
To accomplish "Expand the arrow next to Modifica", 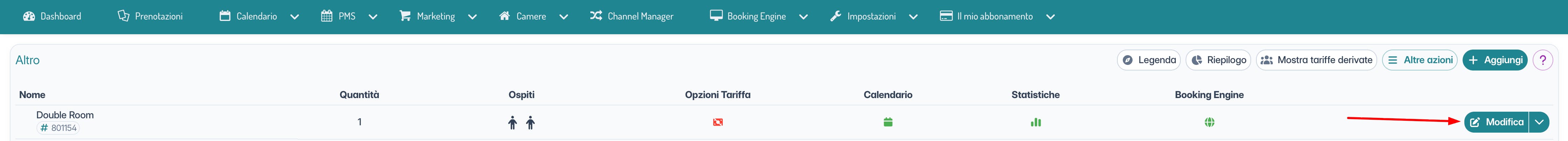I will [1539, 122].
